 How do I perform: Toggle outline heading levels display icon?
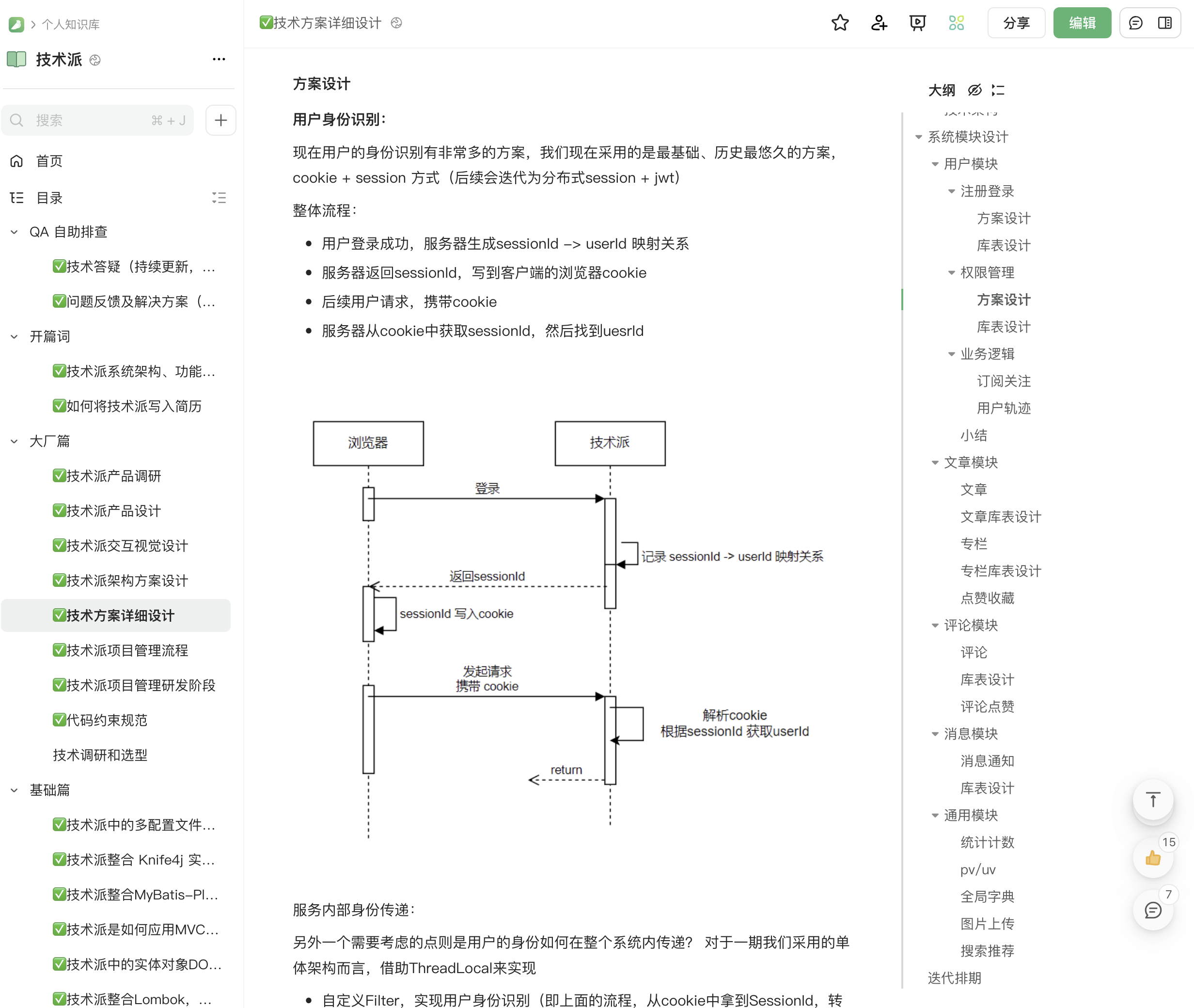coord(998,90)
